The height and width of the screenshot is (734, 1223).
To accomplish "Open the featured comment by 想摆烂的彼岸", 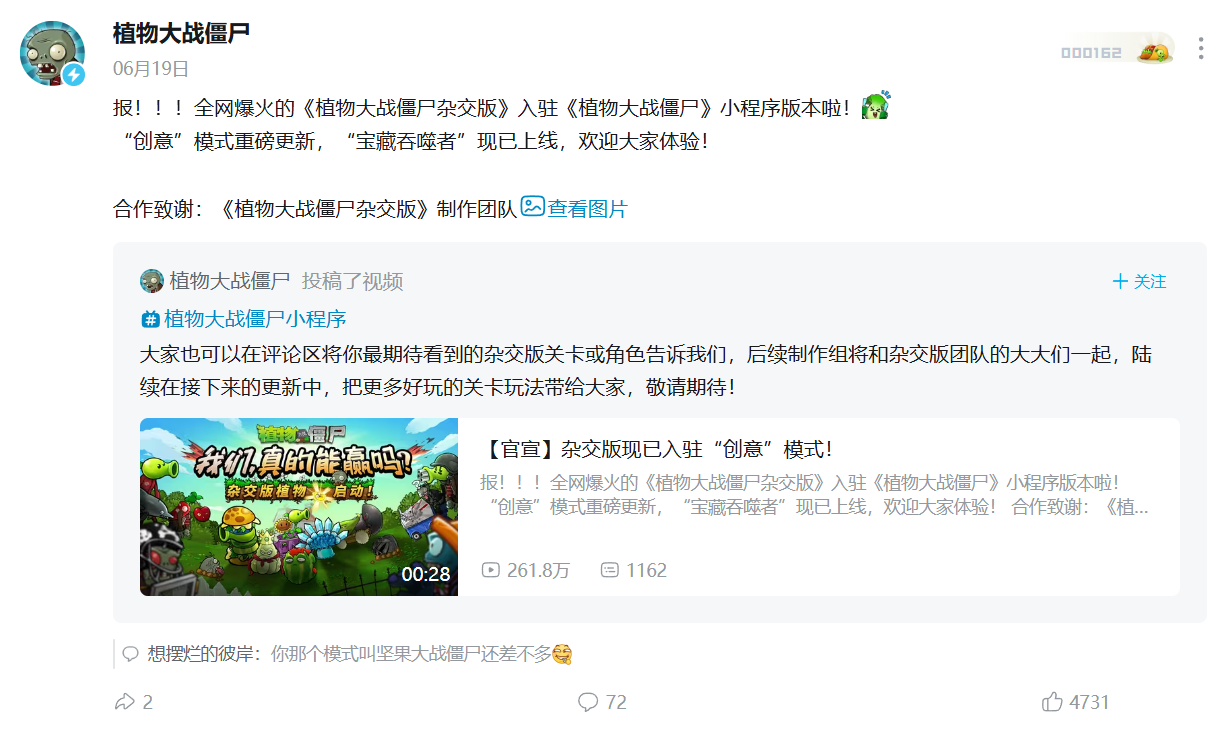I will pos(347,654).
